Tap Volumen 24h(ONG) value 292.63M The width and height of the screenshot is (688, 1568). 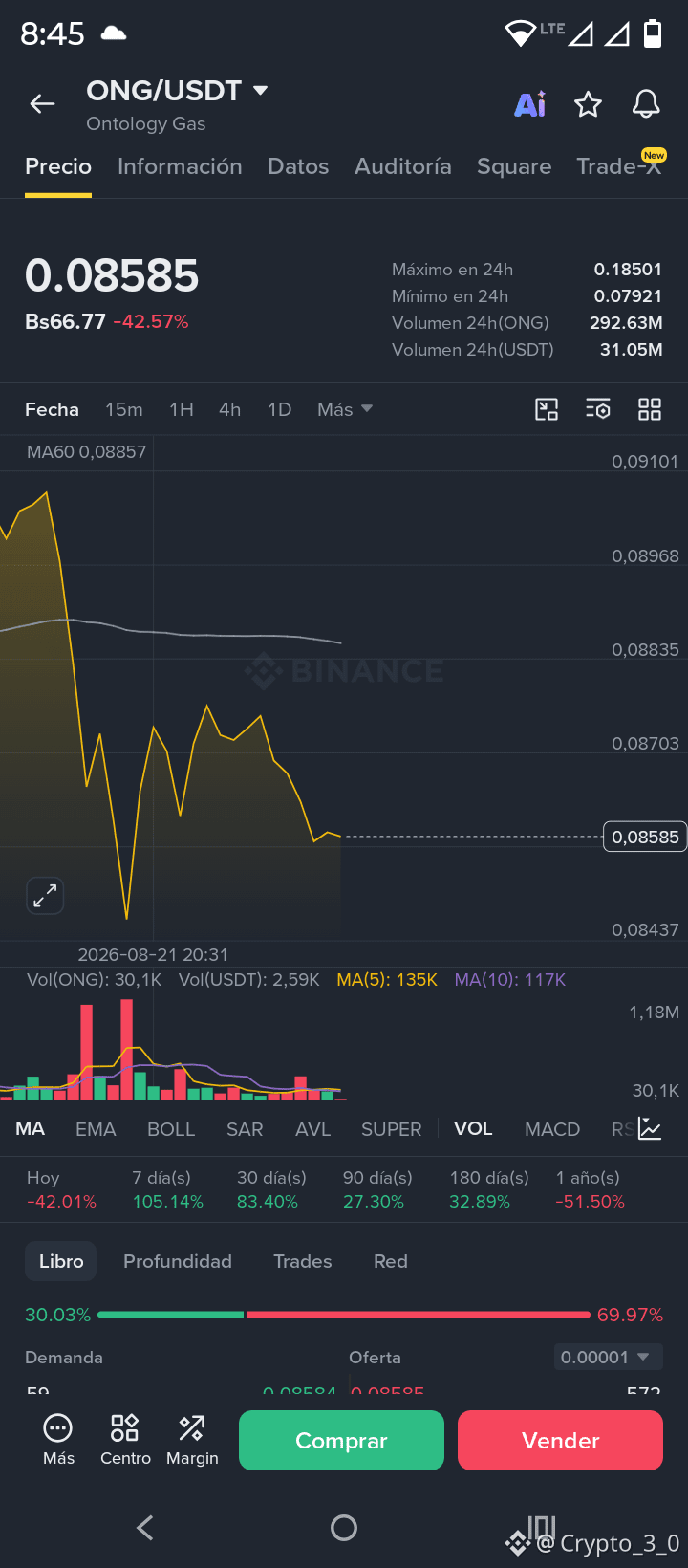(626, 323)
